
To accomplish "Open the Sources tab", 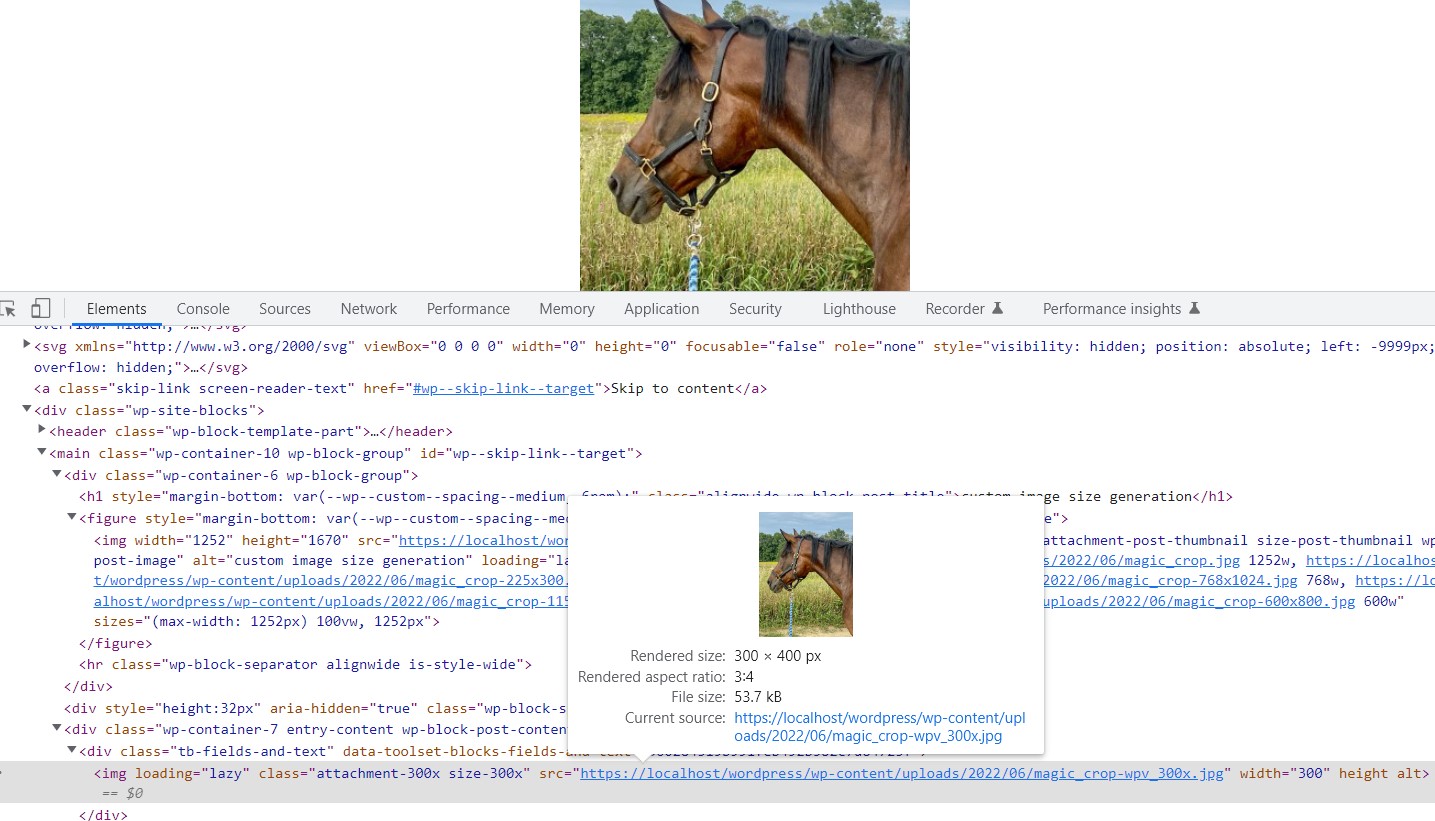I will (x=285, y=309).
